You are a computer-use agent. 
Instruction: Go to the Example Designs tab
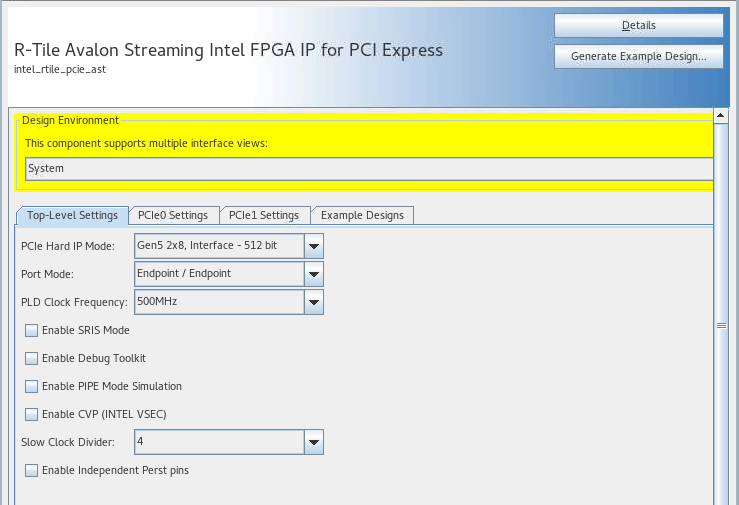[x=362, y=215]
